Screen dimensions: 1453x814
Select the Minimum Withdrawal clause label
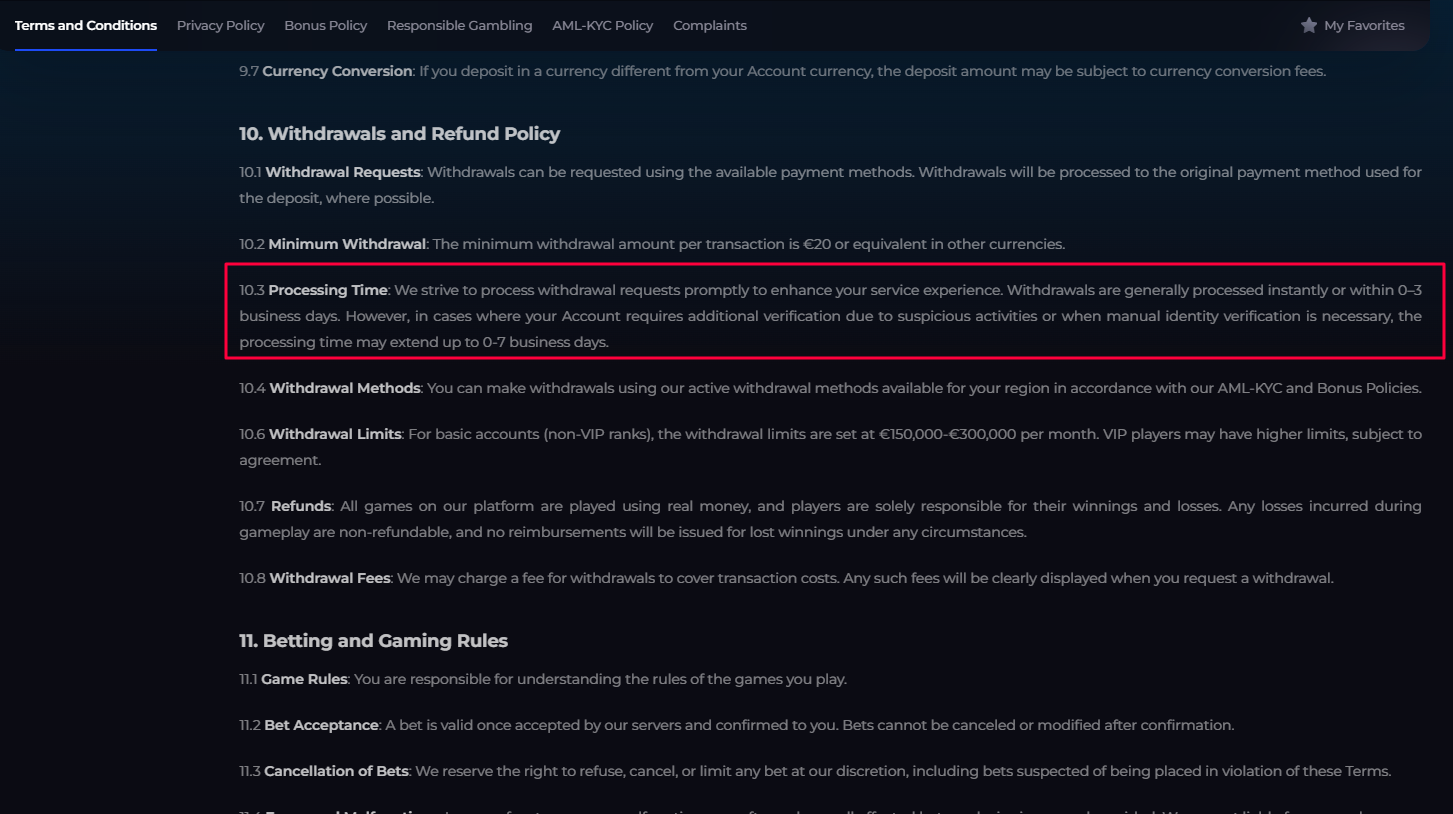[347, 245]
